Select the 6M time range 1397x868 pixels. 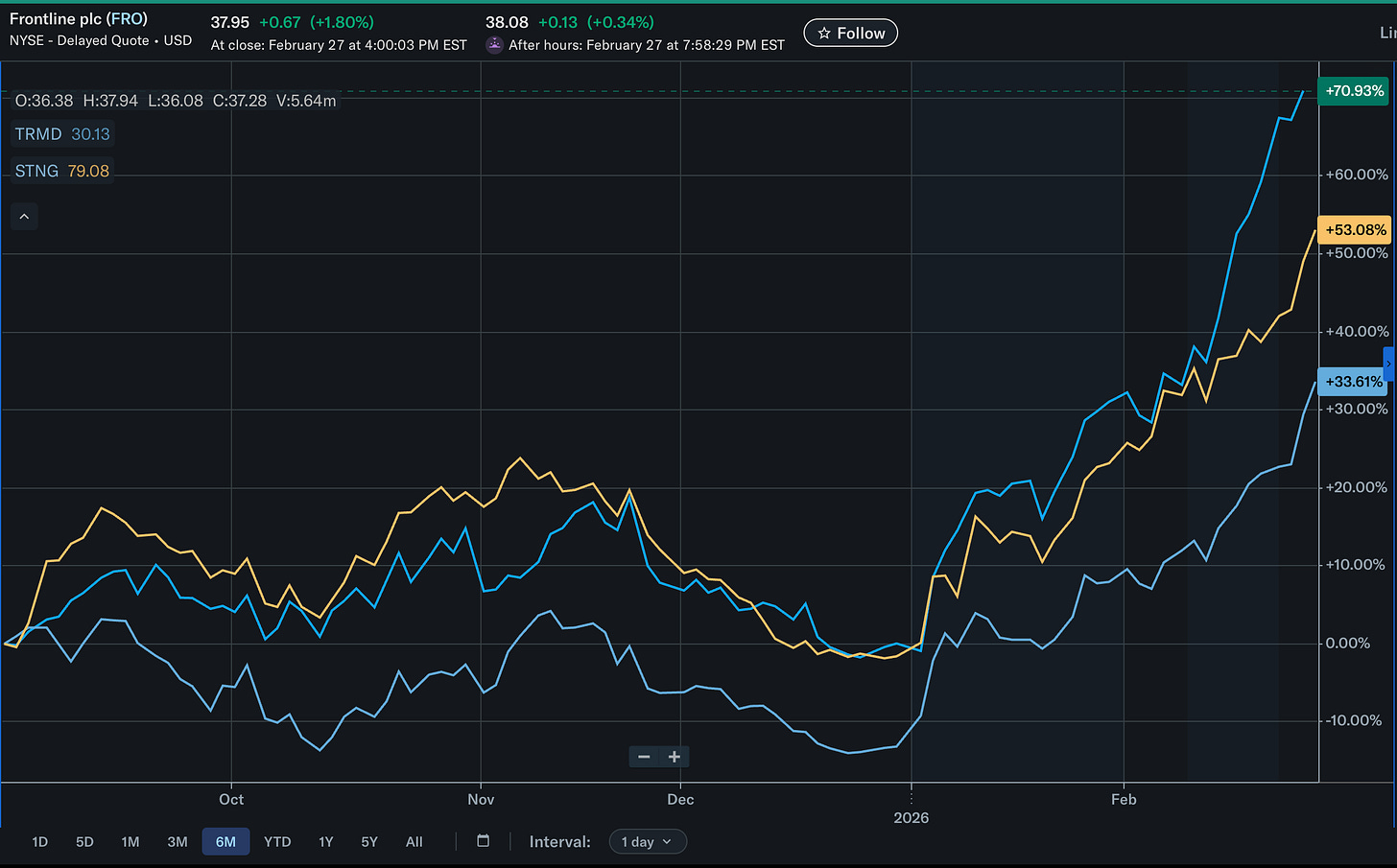pos(225,841)
